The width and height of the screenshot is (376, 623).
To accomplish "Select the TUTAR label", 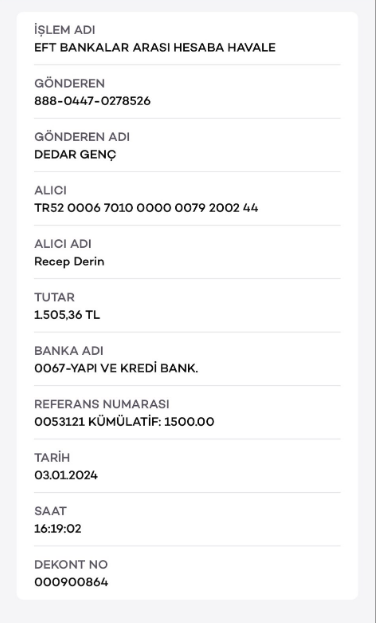I will 54,297.
